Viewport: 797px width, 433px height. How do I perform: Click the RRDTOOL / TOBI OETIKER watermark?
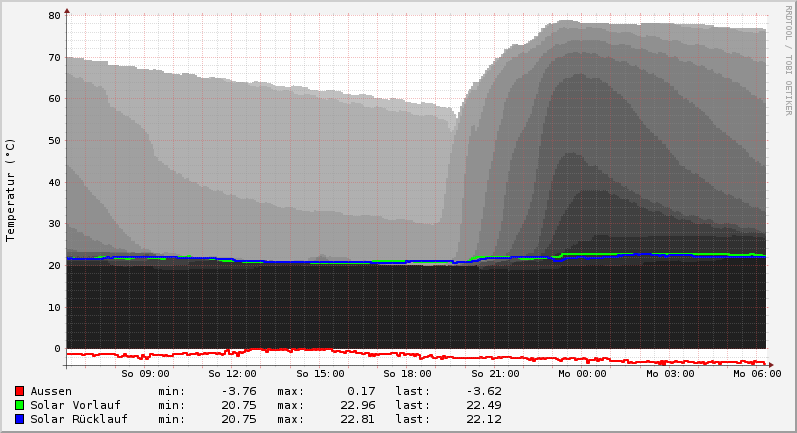(x=788, y=60)
